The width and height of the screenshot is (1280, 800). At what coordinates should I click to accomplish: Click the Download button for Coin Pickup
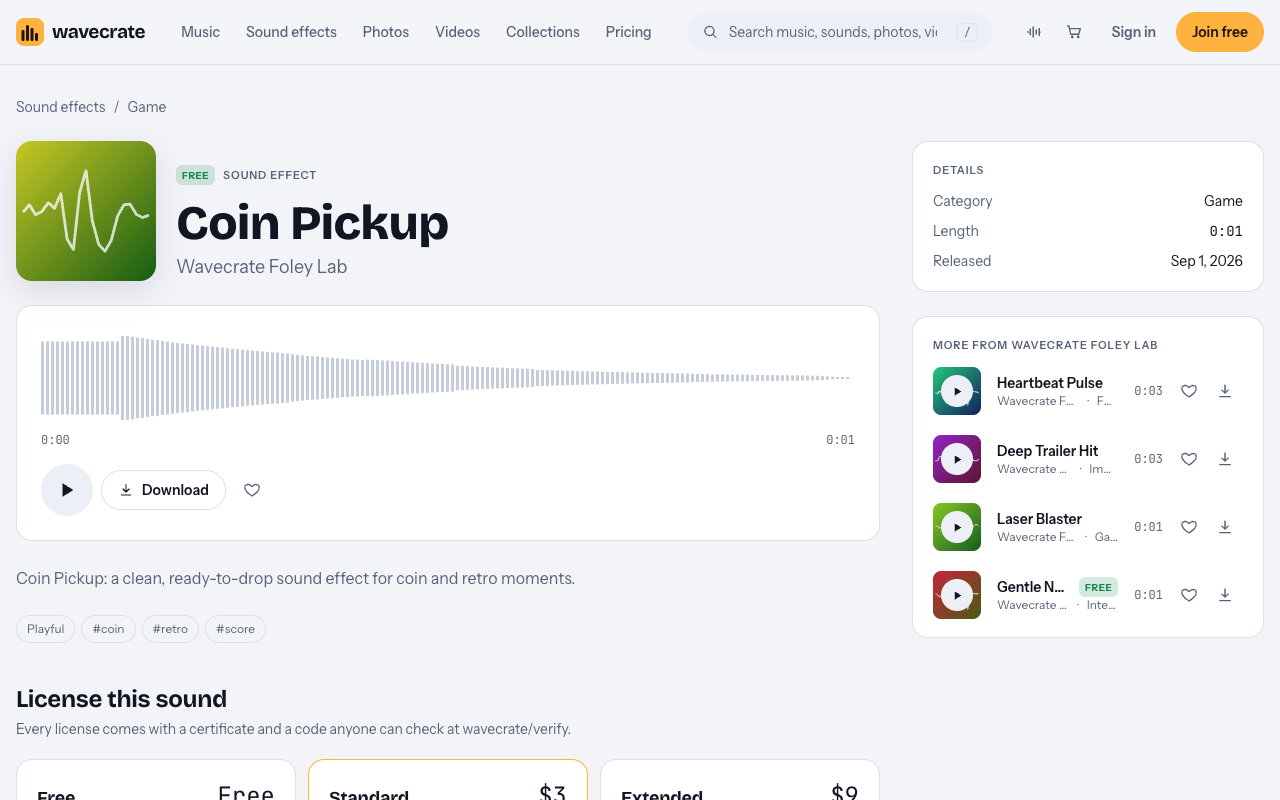[x=163, y=490]
